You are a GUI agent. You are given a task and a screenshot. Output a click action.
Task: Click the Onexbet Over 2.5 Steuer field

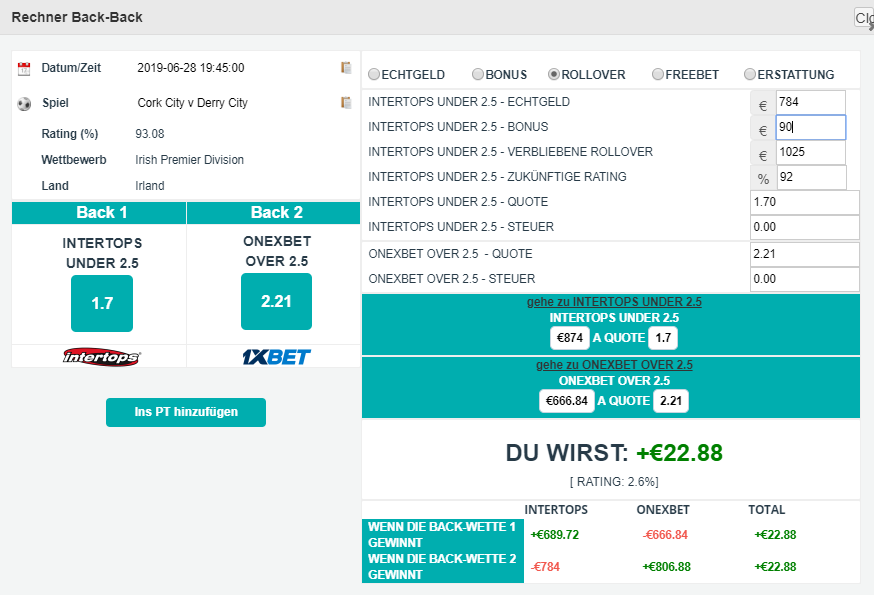pos(805,279)
